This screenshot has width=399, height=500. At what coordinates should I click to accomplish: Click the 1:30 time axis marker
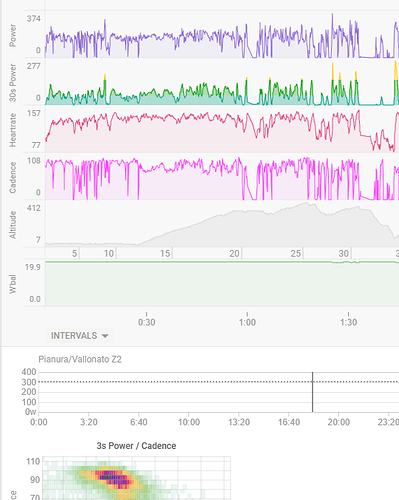[x=349, y=322]
